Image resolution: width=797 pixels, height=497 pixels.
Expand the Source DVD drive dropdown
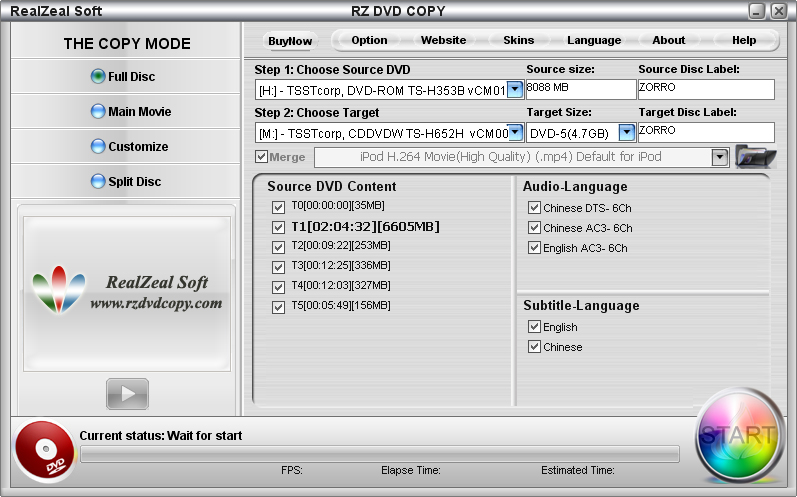[515, 90]
